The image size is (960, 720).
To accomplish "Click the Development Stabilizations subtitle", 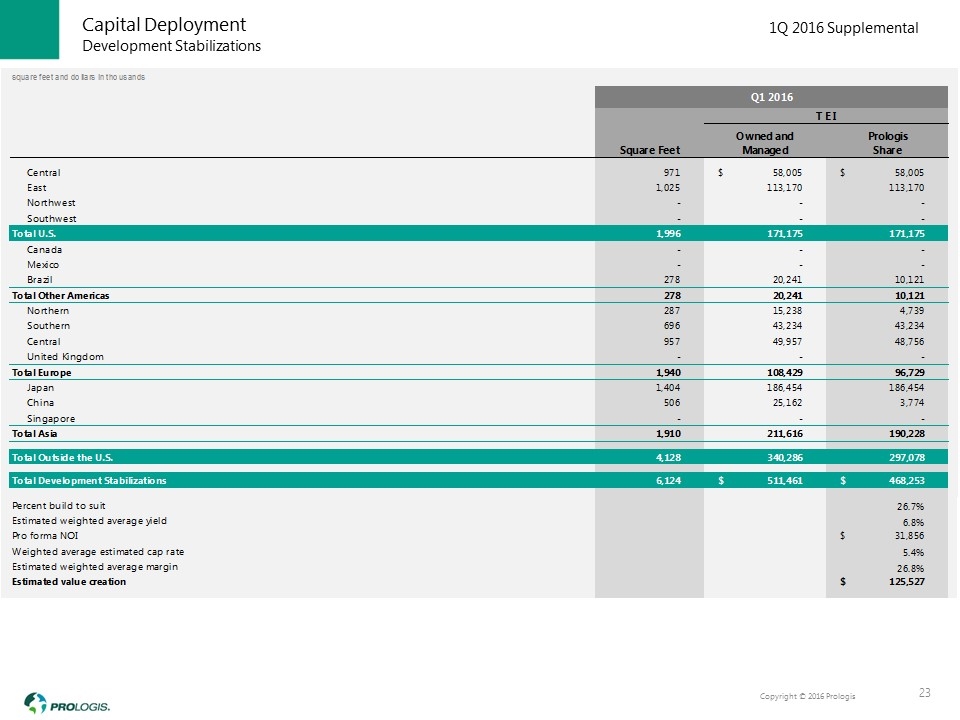I will click(171, 46).
